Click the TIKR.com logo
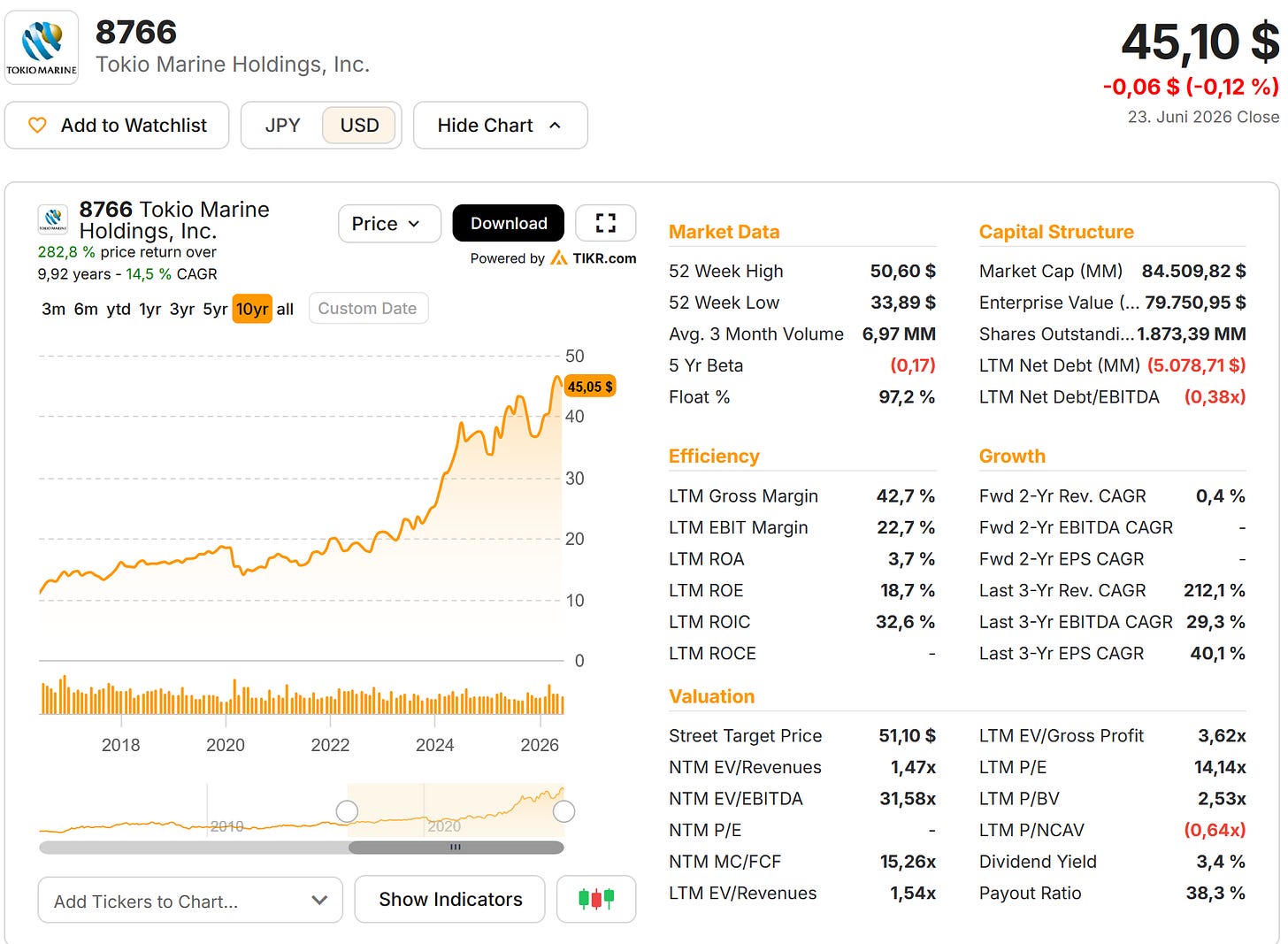The width and height of the screenshot is (1288, 944). 594,258
